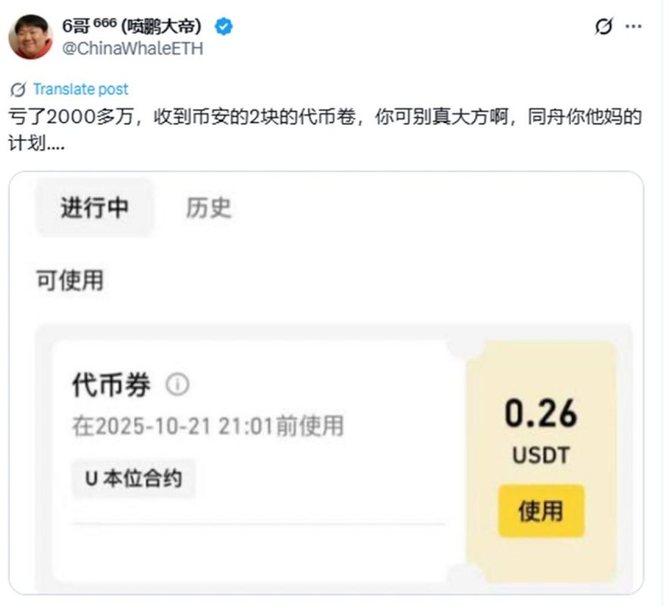Click the 0.26 voucher amount

coord(541,413)
